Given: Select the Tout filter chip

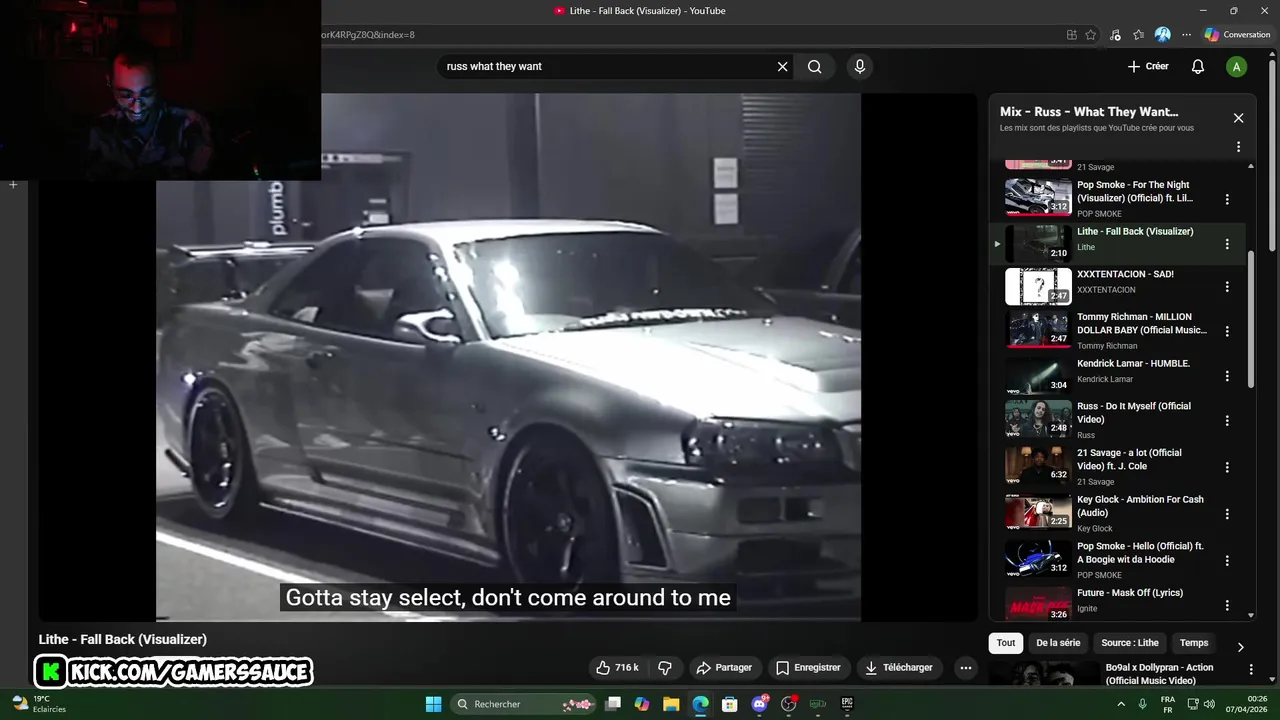Looking at the screenshot, I should pos(1006,643).
